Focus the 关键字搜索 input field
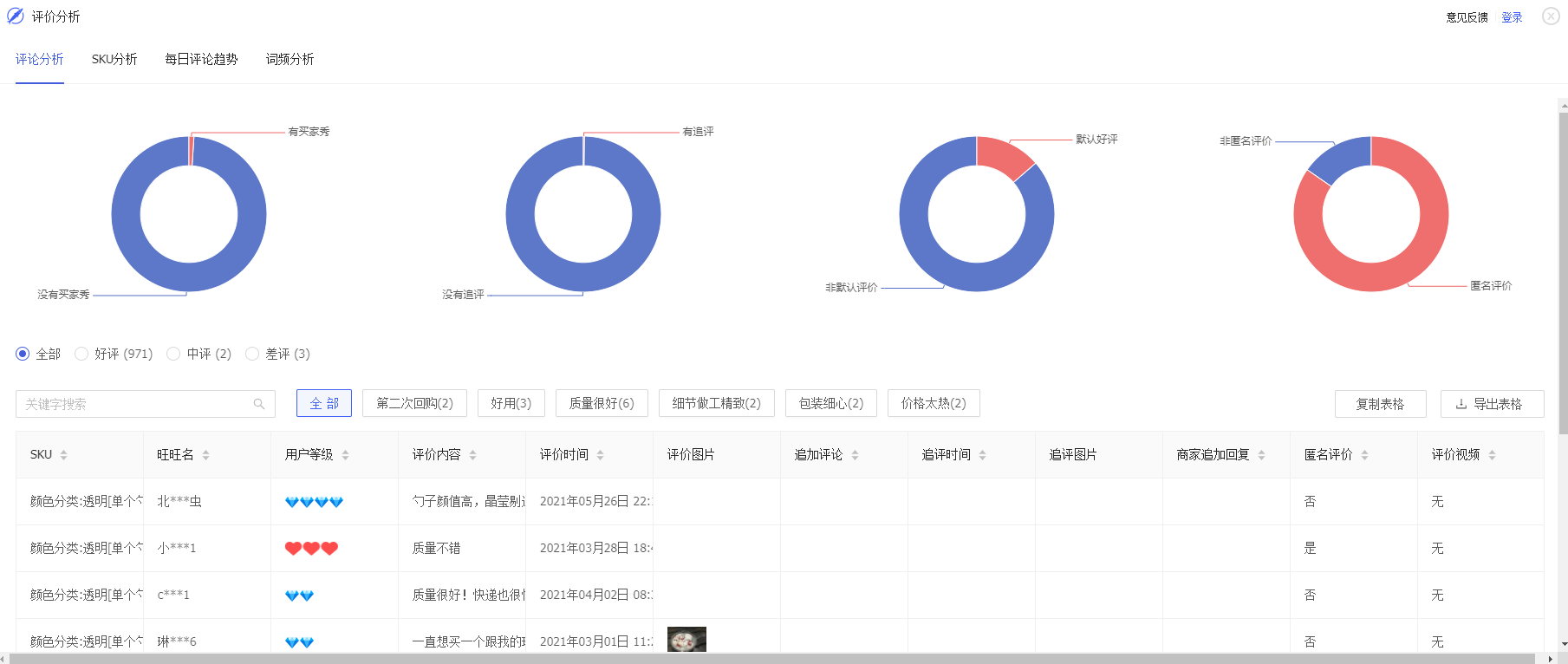 coord(134,404)
